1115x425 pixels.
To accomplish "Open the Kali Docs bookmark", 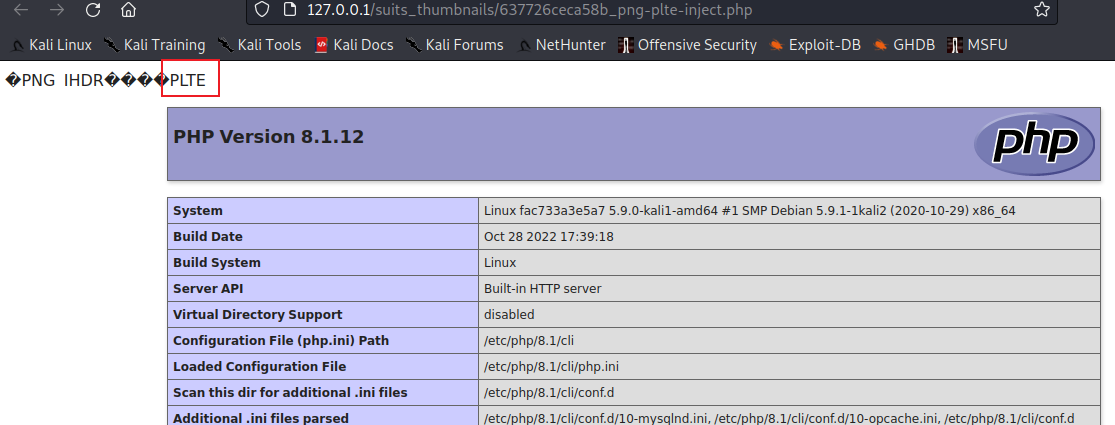I will [x=353, y=45].
